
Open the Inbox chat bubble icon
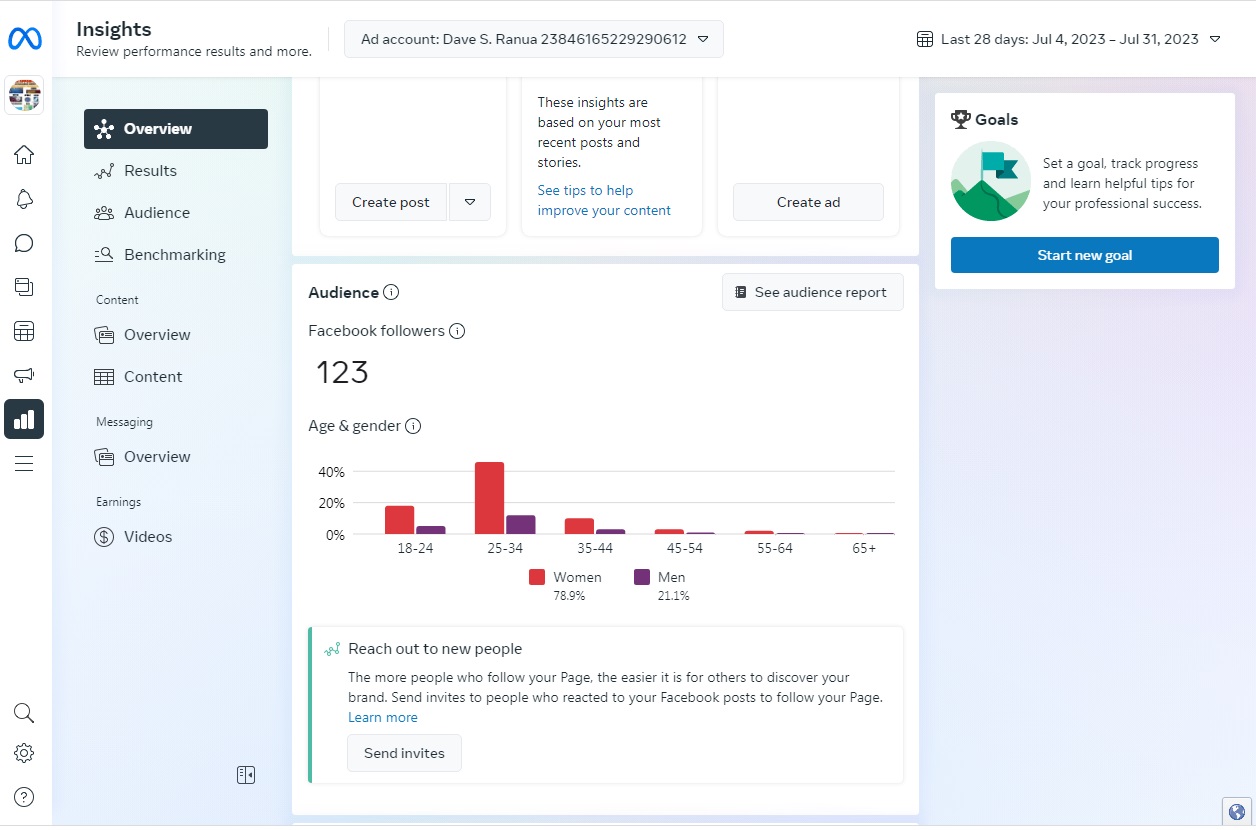point(24,243)
